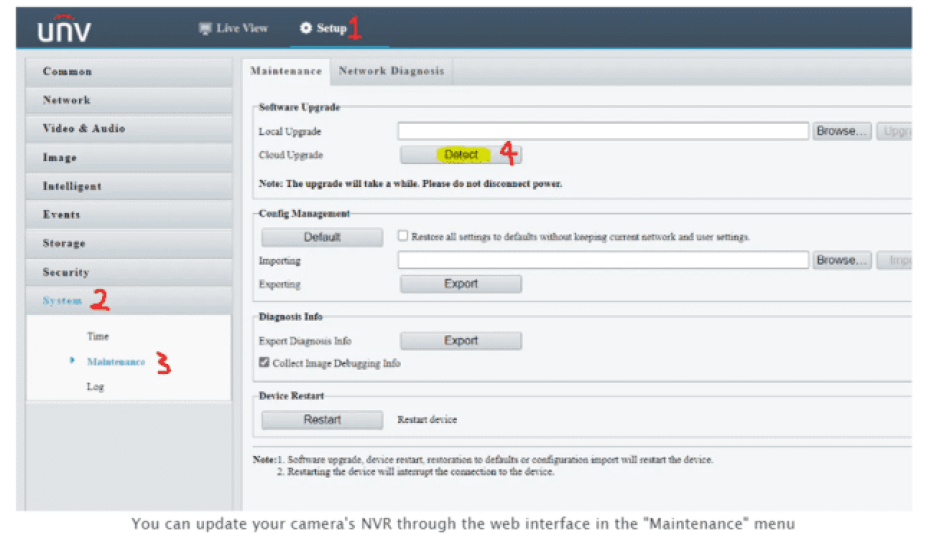Click the Restart device button
Screen dimensions: 934x551
322,420
